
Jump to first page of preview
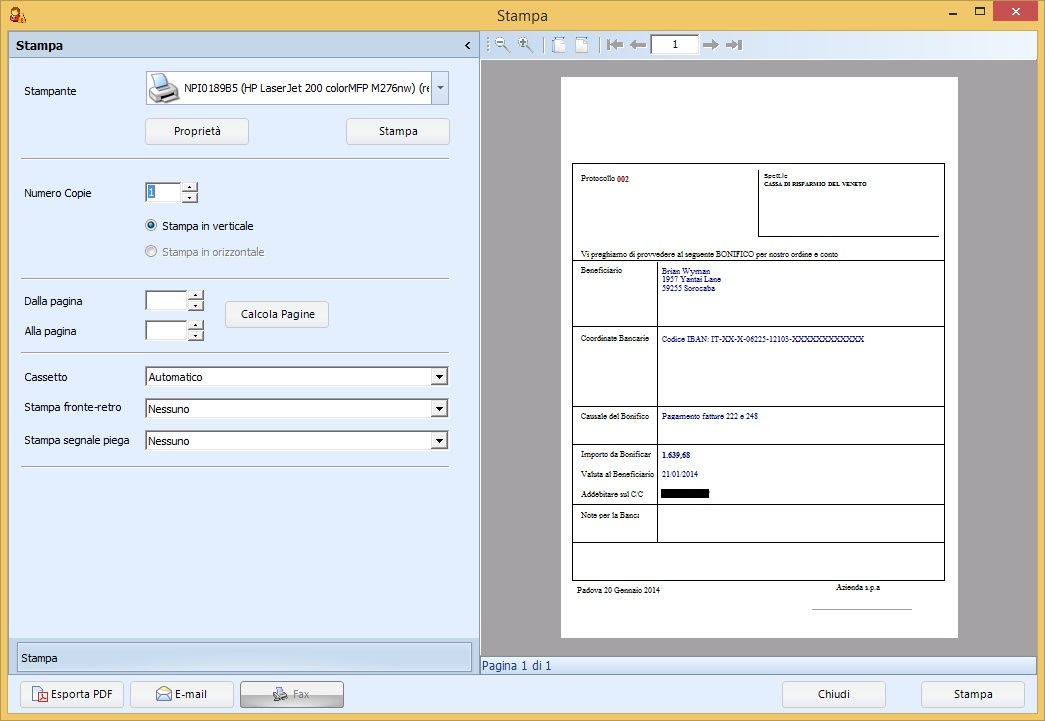coord(615,45)
